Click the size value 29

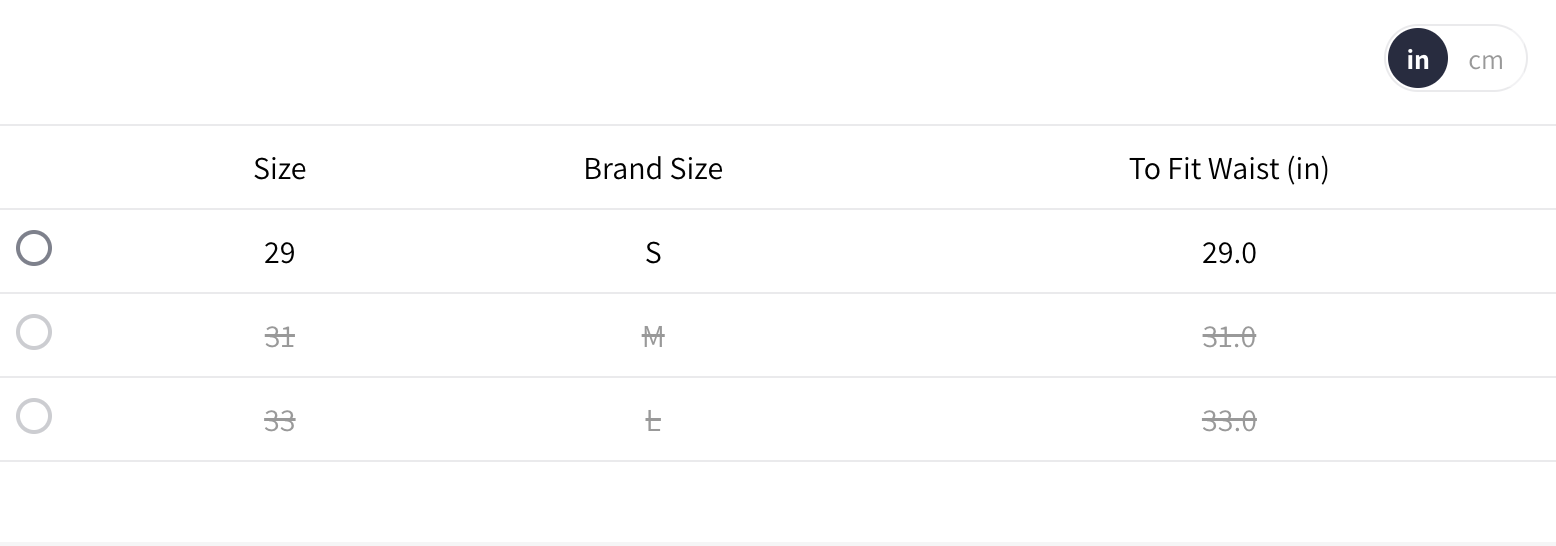tap(279, 253)
